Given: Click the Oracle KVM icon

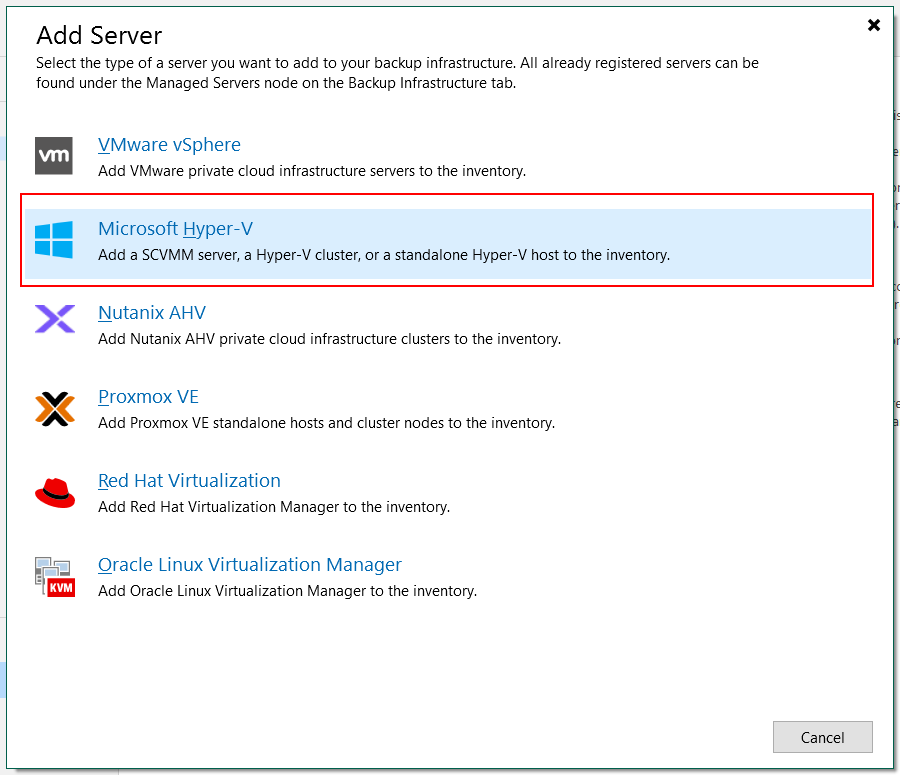Looking at the screenshot, I should pos(55,576).
